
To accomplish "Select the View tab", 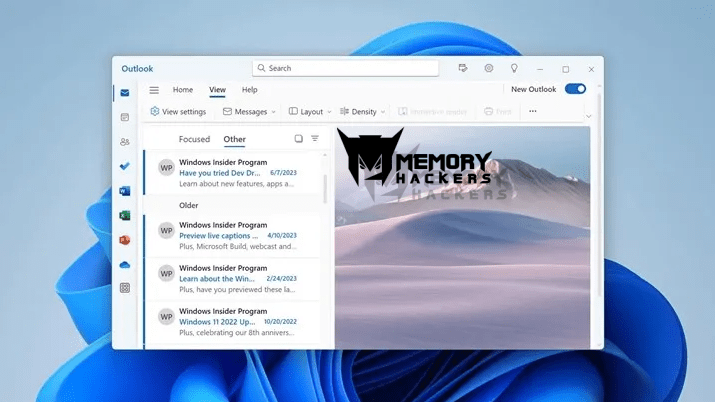I will pos(218,90).
